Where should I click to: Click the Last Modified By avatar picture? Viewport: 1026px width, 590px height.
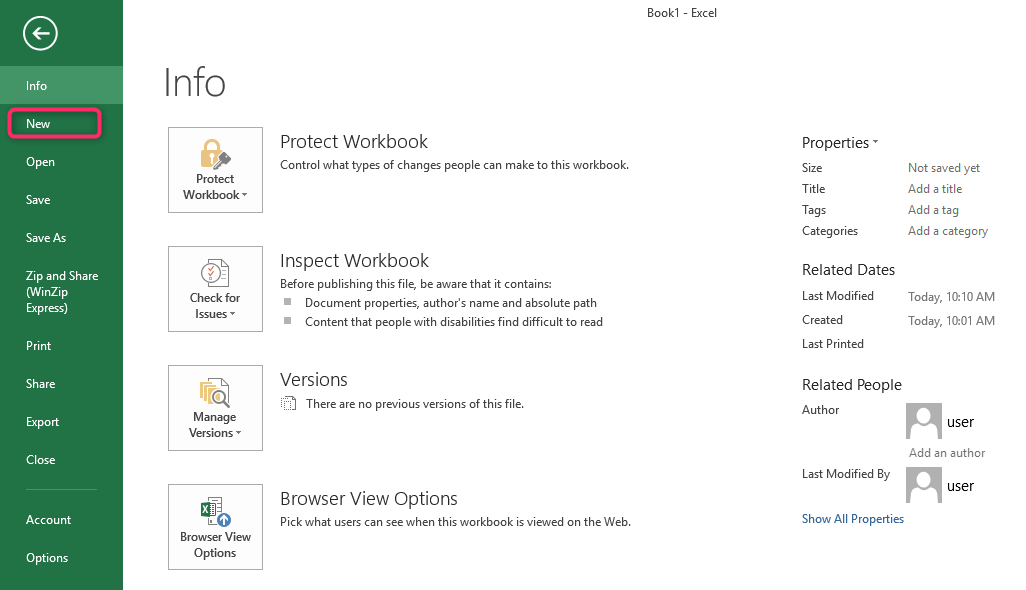click(923, 486)
